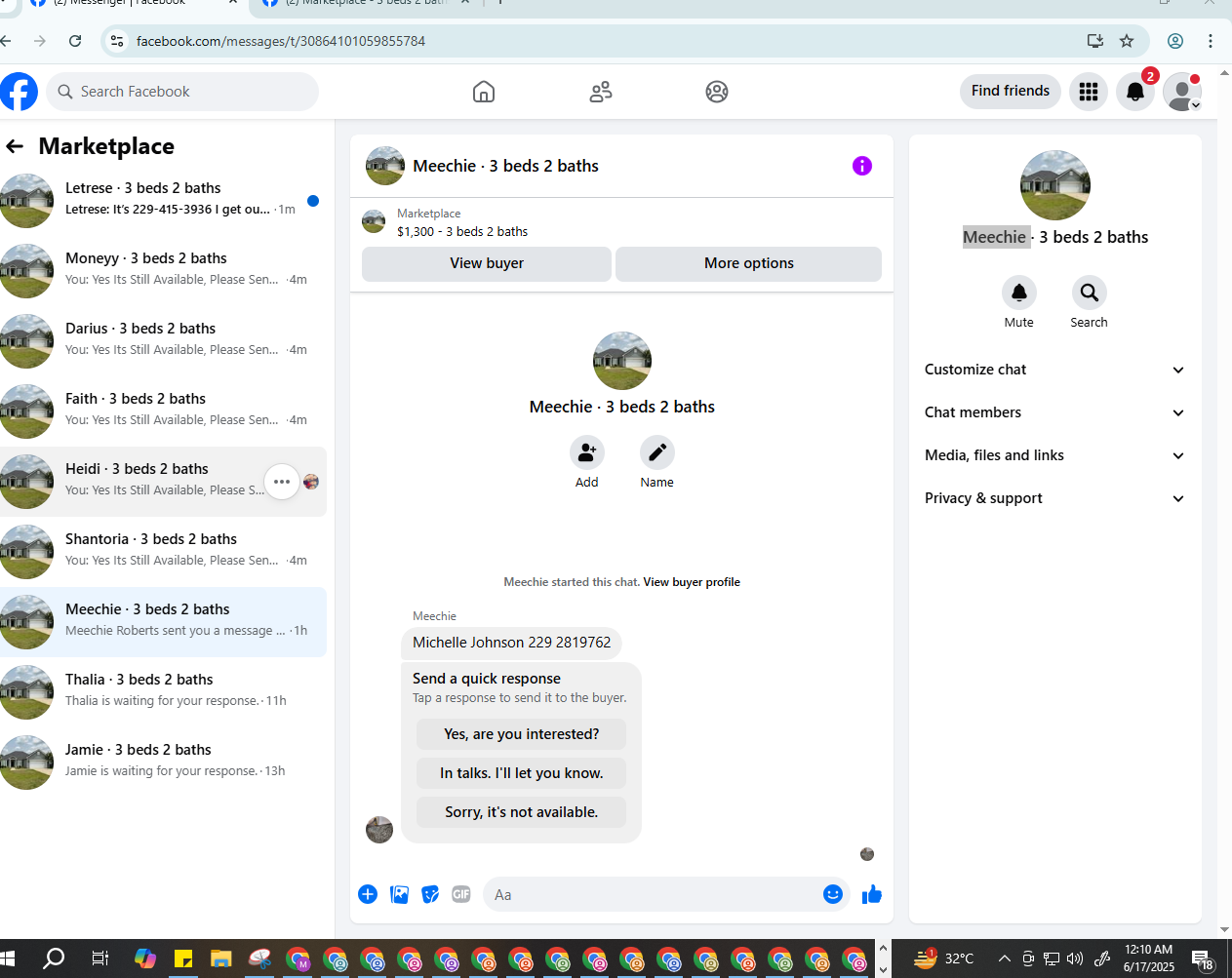Expand the Chat members section
The width and height of the screenshot is (1232, 978).
click(x=1054, y=412)
